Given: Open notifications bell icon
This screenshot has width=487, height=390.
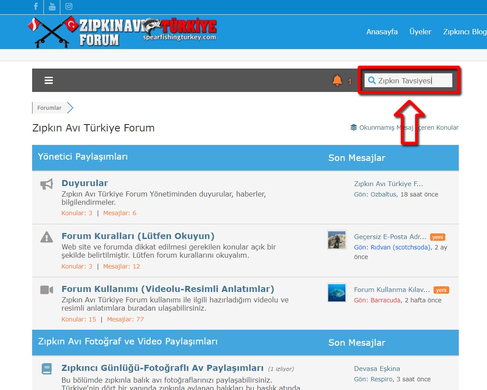Looking at the screenshot, I should click(x=337, y=80).
